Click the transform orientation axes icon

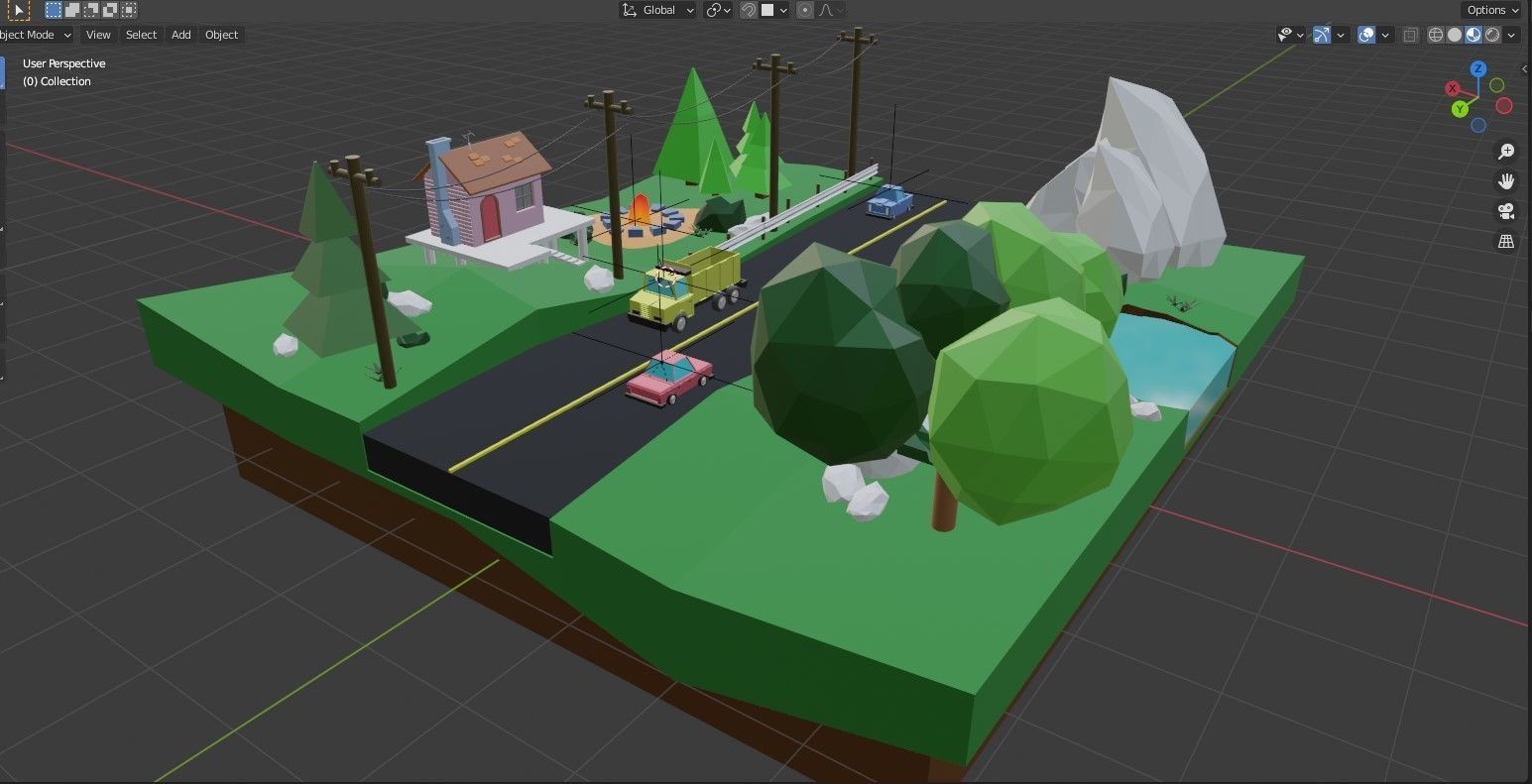pos(630,10)
